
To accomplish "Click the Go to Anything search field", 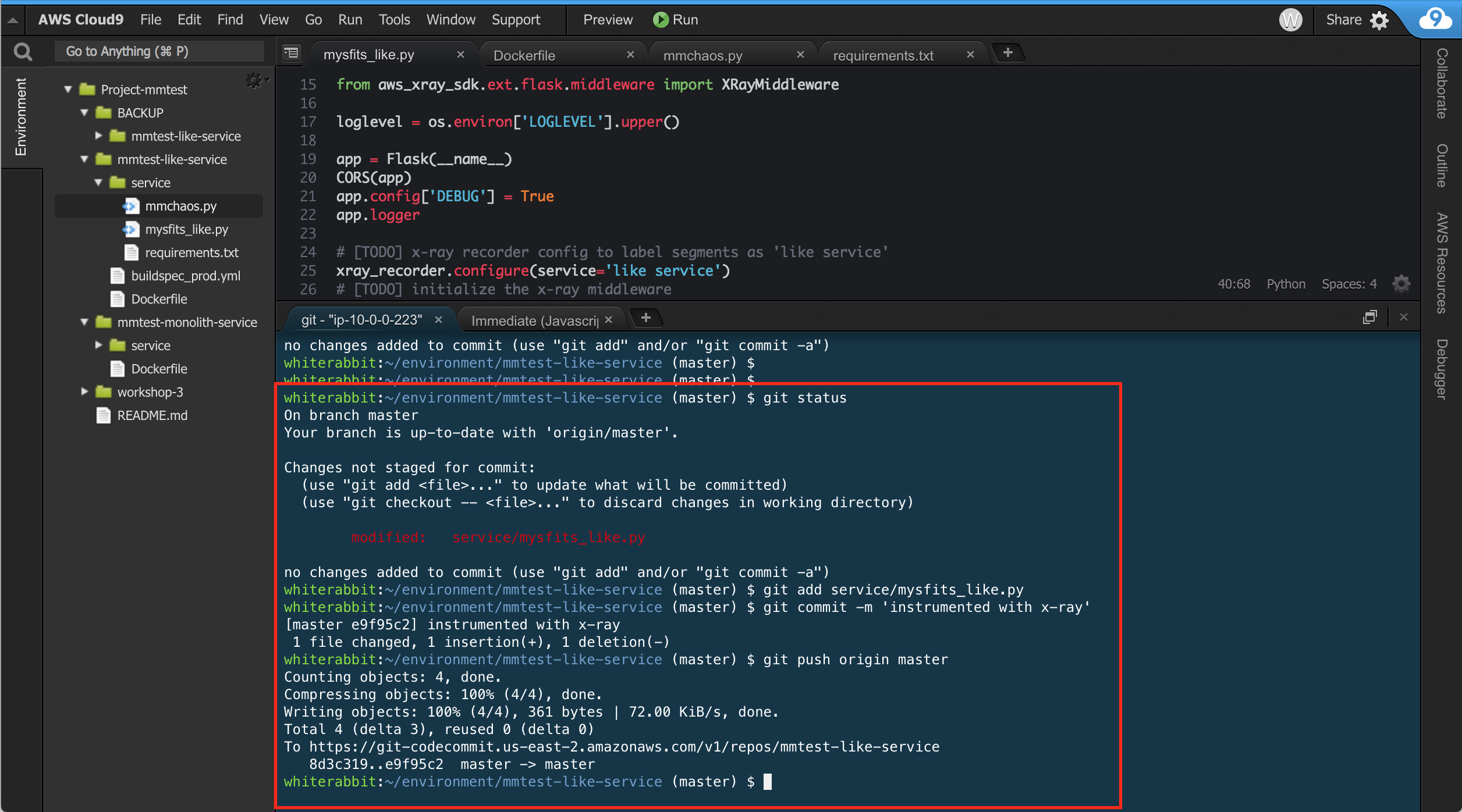I will (x=159, y=51).
